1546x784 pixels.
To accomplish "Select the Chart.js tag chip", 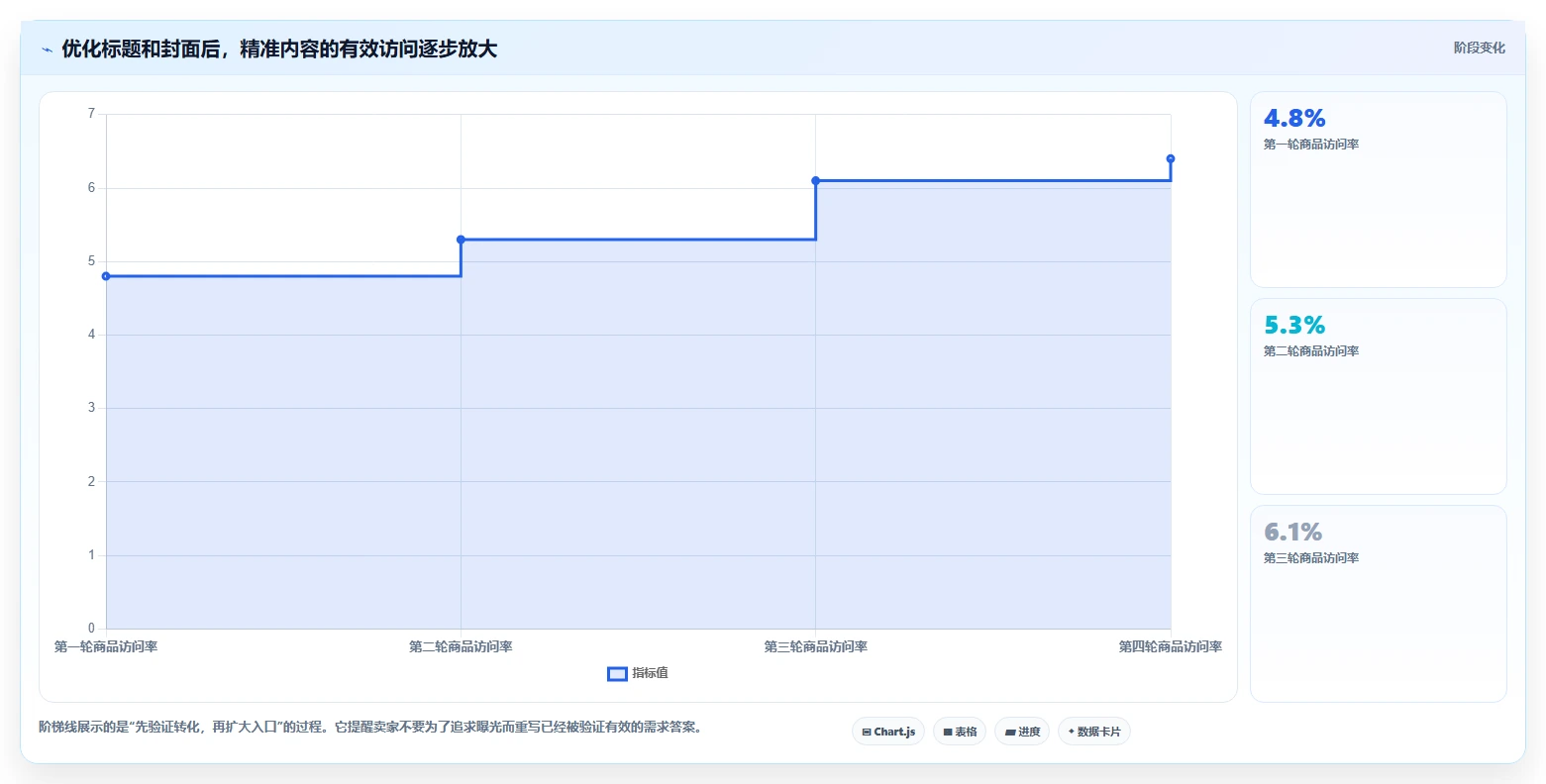I will pos(888,732).
